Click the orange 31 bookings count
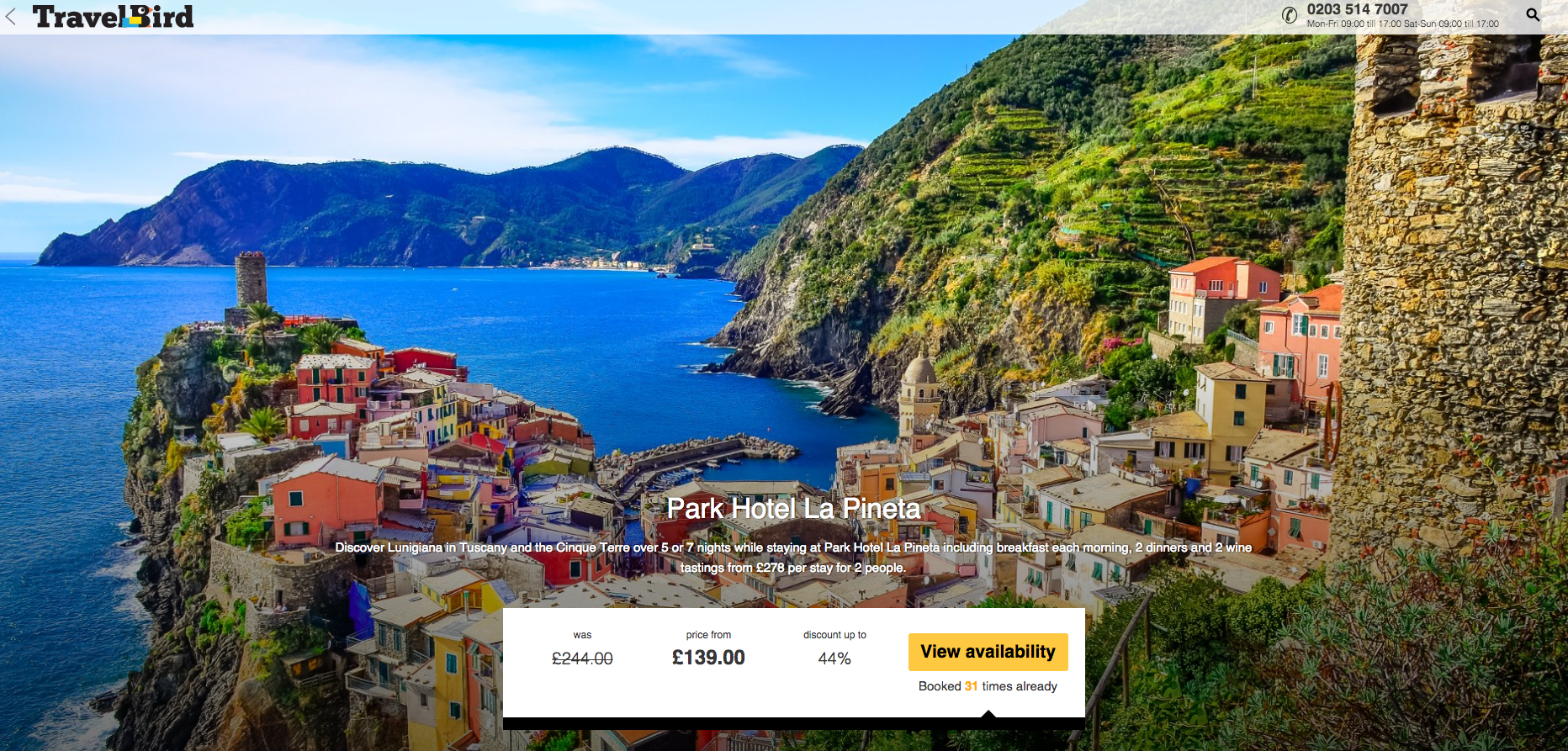This screenshot has width=1568, height=751. coord(972,686)
